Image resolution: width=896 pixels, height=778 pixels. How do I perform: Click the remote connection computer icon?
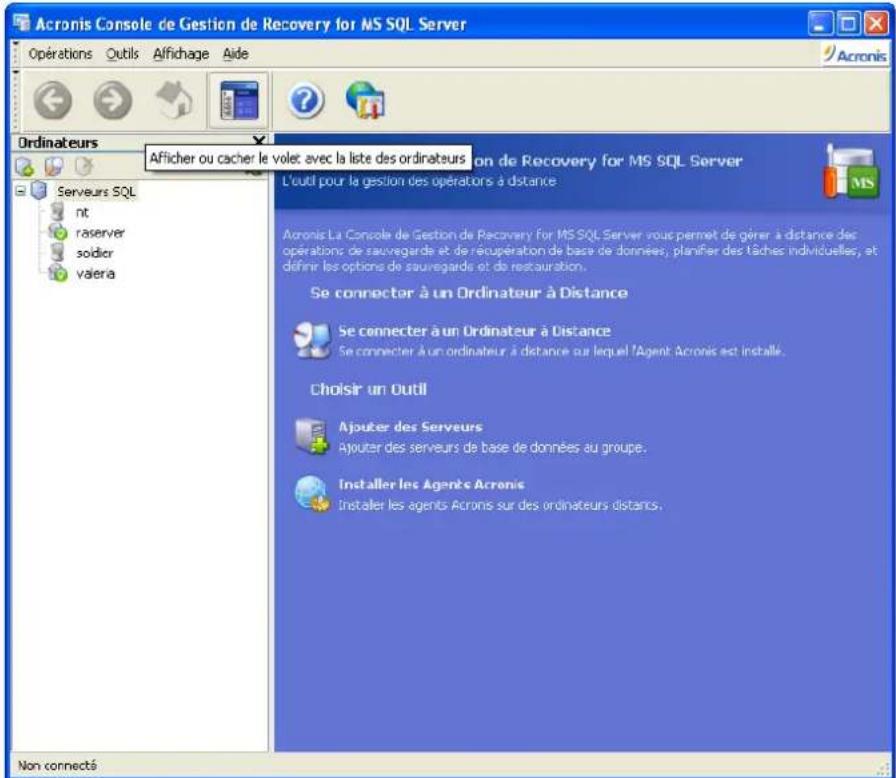(x=312, y=340)
